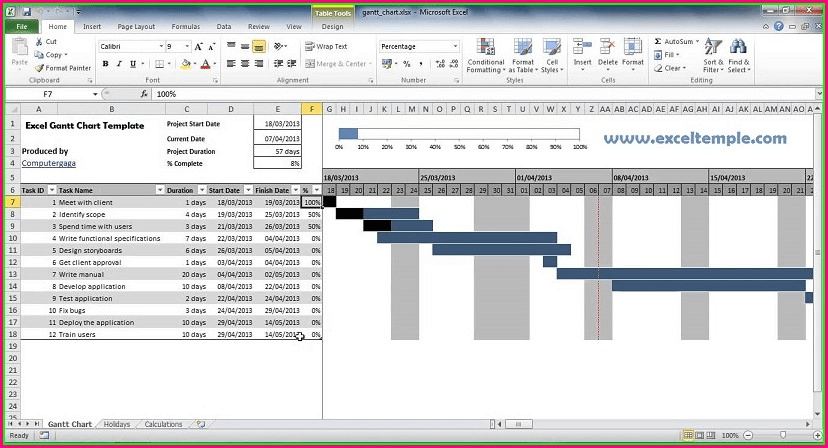Select Top Align icon
828x448 pixels.
click(231, 46)
